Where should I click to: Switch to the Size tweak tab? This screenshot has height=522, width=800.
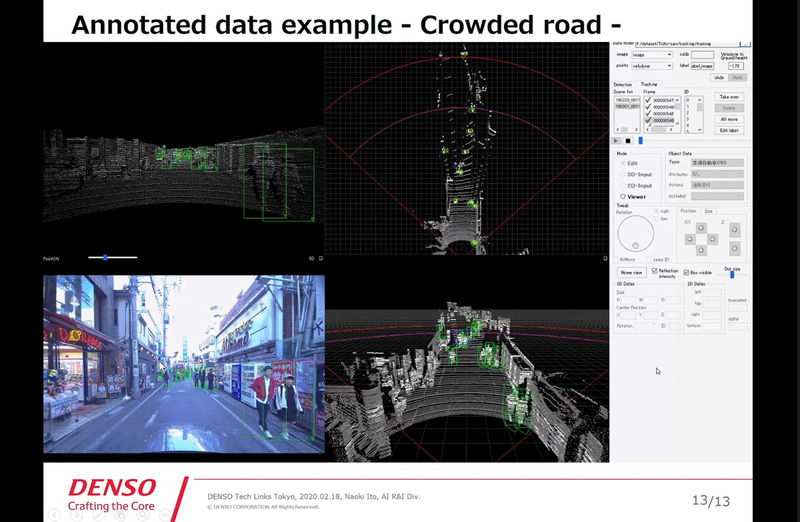(709, 211)
